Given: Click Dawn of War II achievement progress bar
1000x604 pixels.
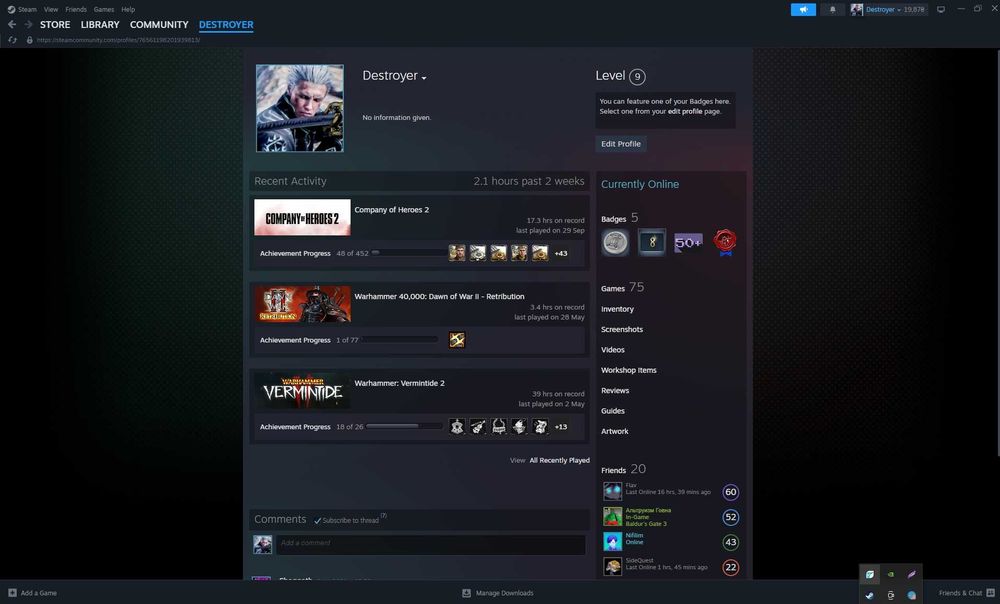Looking at the screenshot, I should tap(399, 340).
